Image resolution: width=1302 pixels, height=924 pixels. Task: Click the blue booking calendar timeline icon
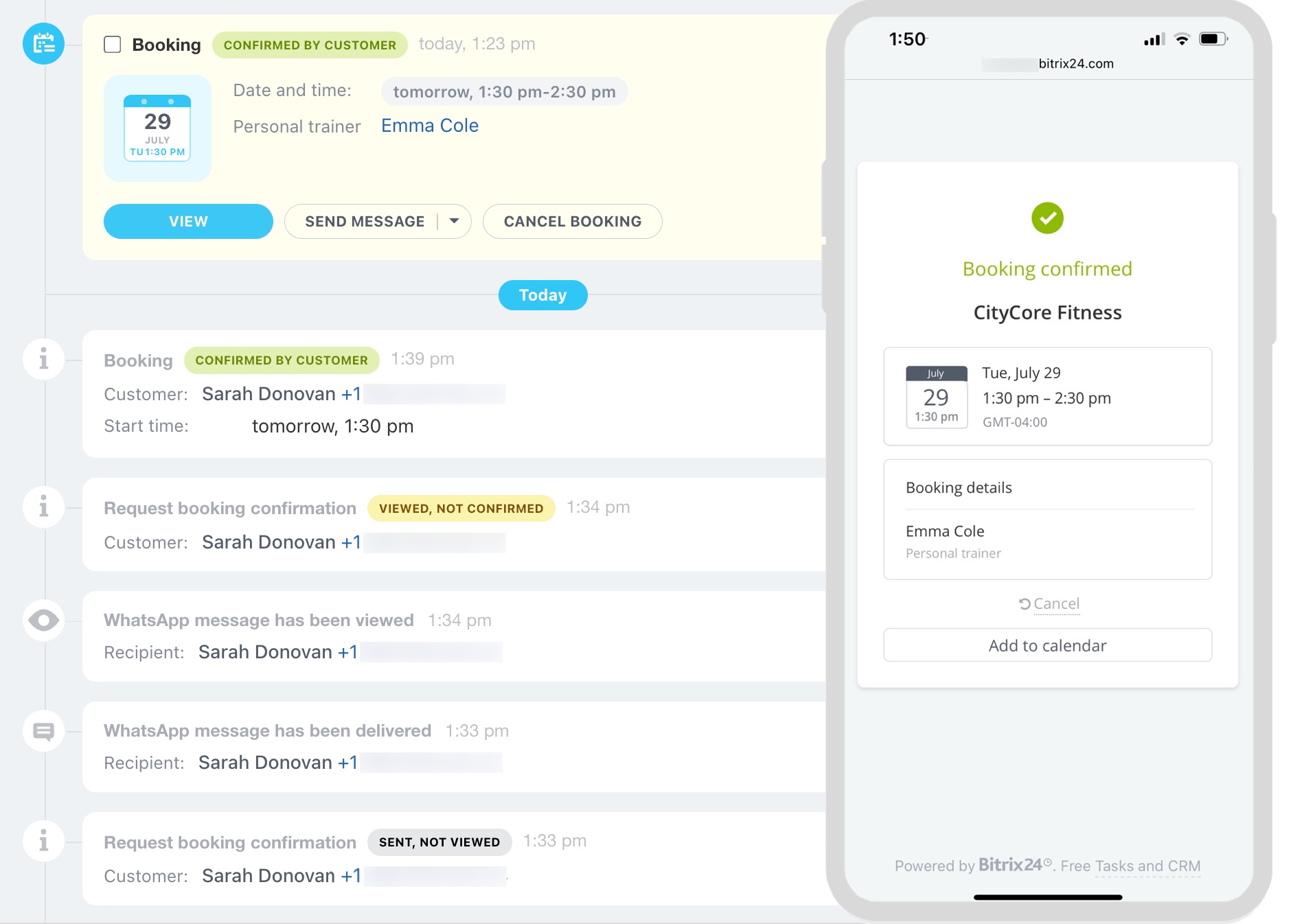pyautogui.click(x=43, y=44)
